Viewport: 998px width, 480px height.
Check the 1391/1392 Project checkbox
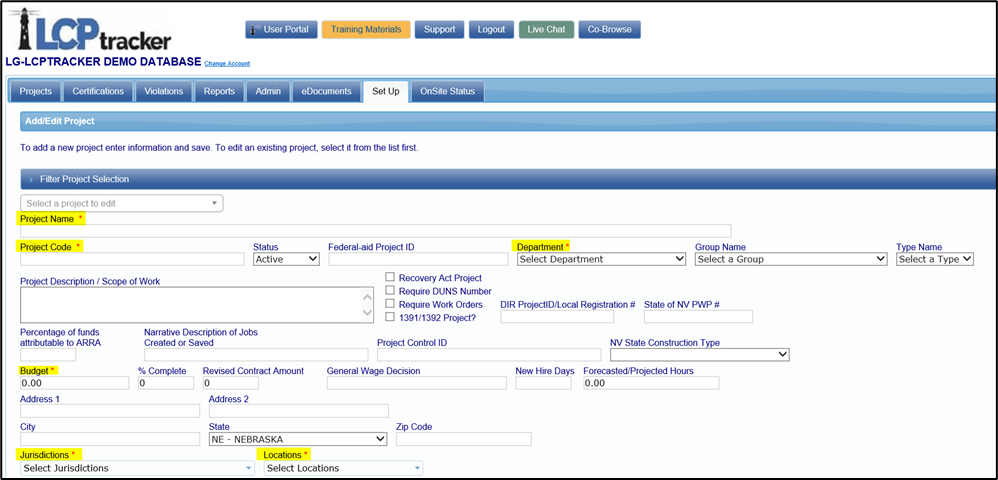tap(390, 316)
